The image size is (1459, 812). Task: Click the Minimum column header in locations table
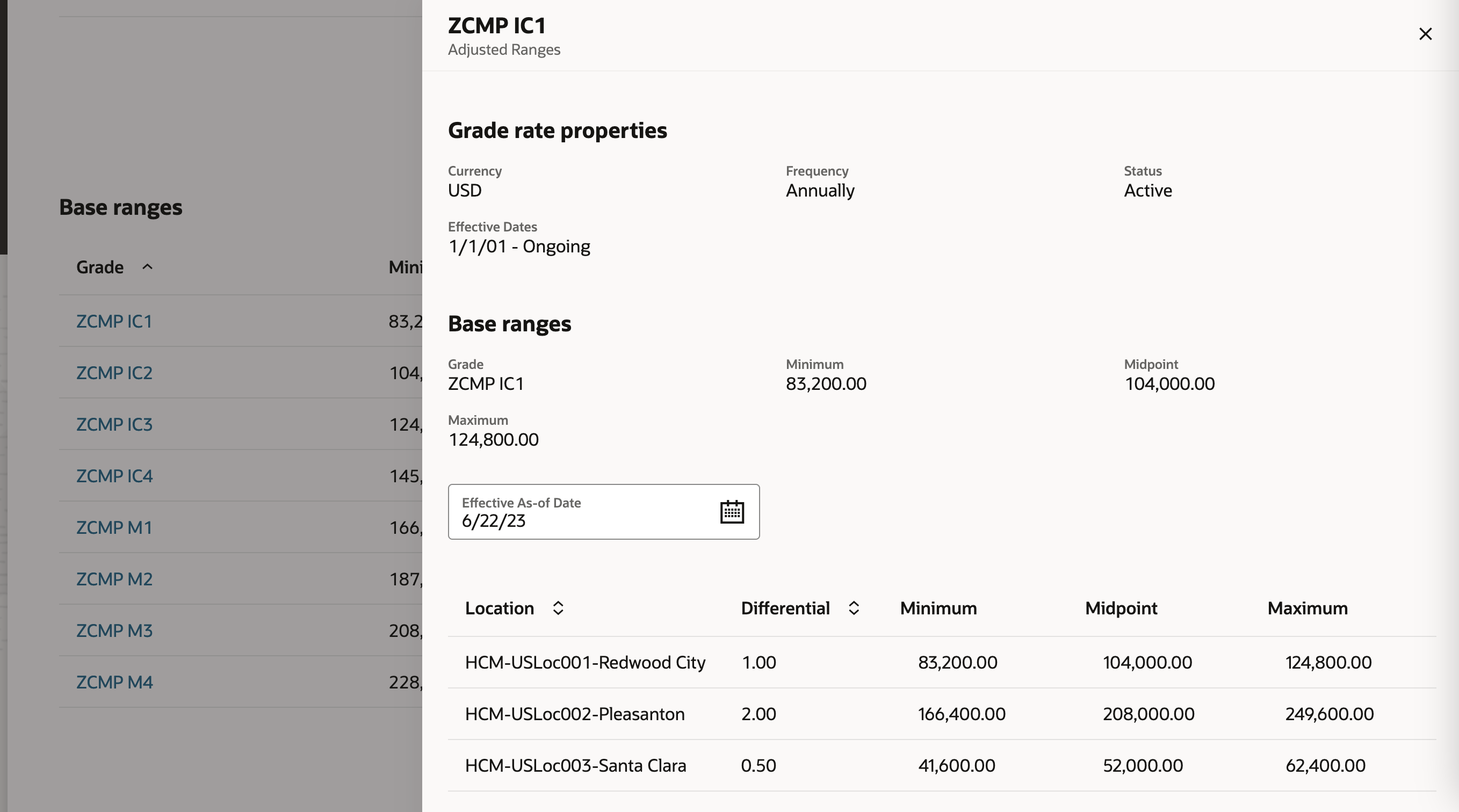(x=938, y=608)
